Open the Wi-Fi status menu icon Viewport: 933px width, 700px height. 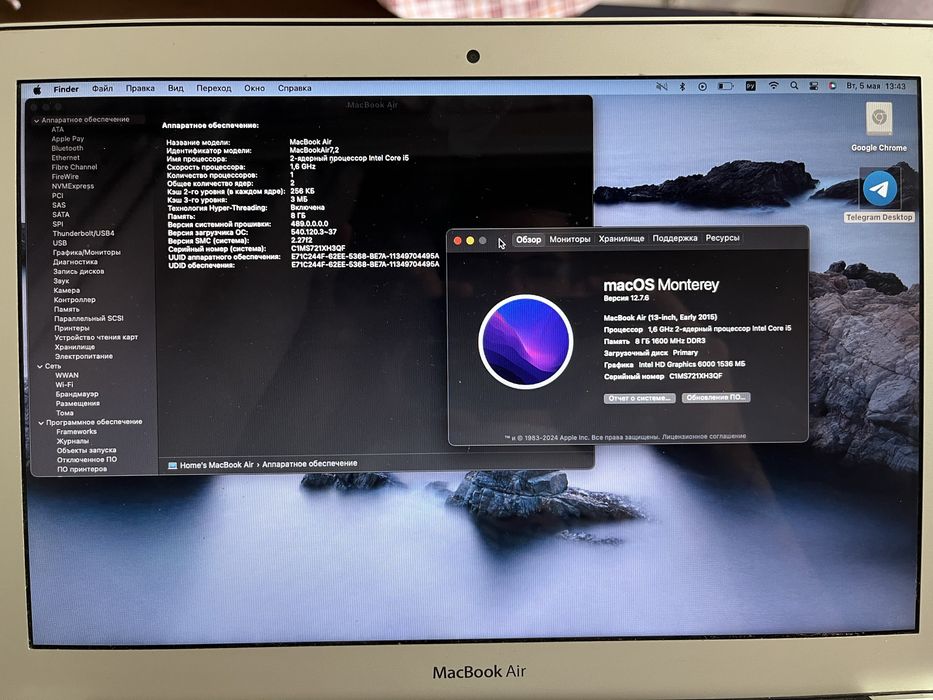774,86
